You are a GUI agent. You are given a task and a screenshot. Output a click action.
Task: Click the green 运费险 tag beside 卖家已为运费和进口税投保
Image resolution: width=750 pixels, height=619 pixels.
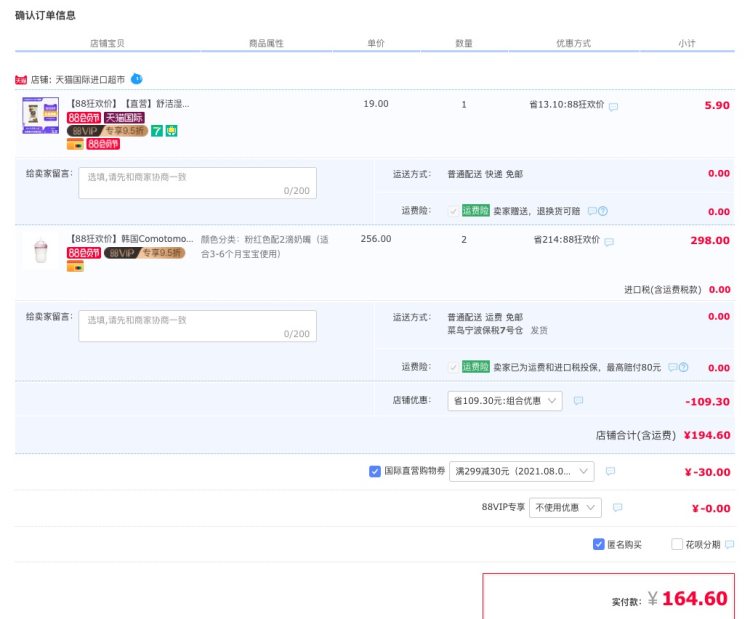pos(475,367)
